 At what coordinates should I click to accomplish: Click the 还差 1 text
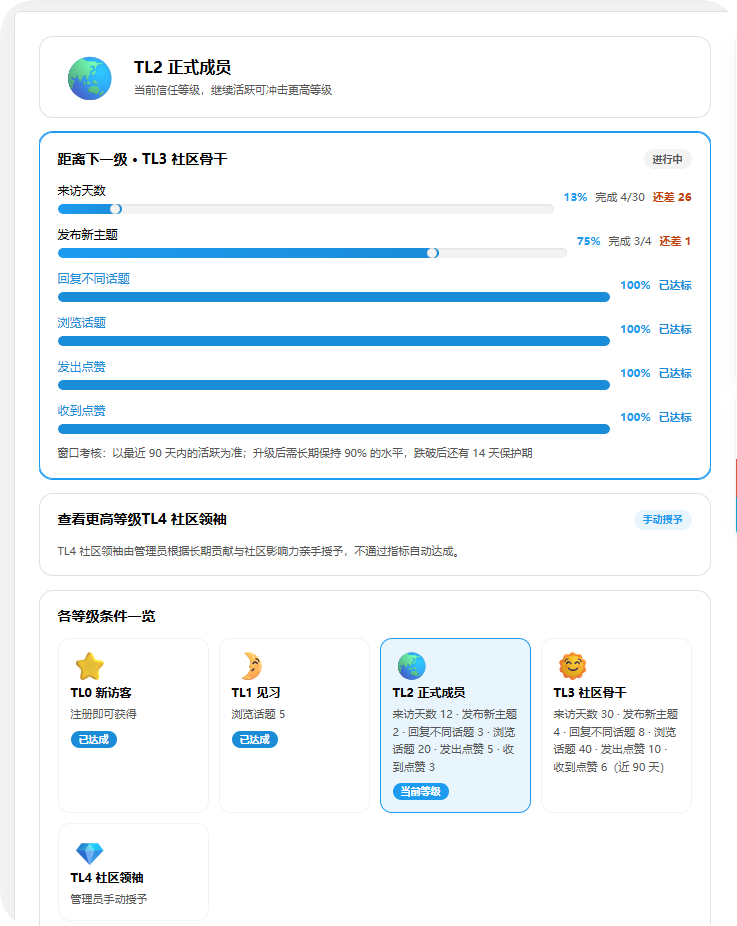point(675,241)
